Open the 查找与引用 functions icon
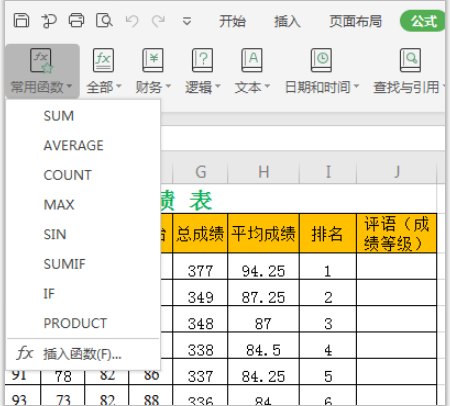450x406 pixels. tap(410, 60)
